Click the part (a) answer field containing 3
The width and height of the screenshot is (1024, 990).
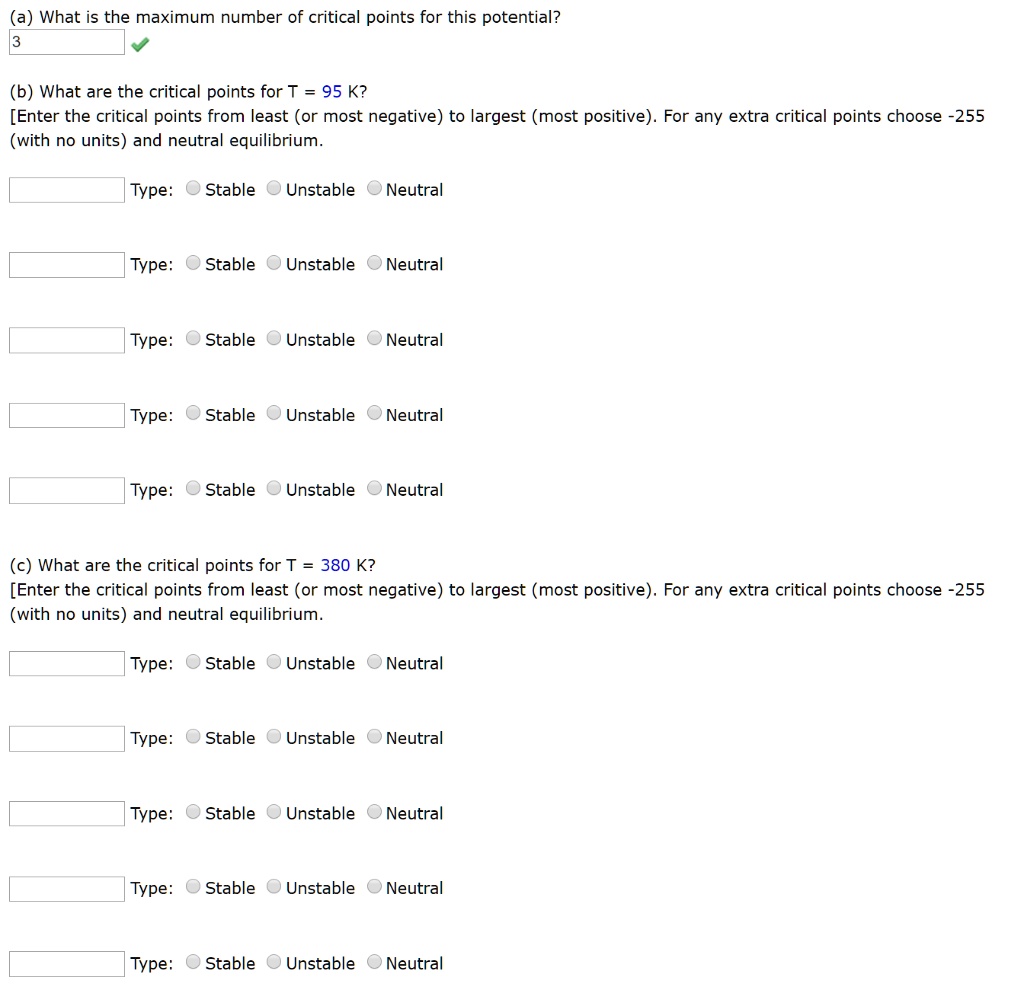(x=66, y=42)
